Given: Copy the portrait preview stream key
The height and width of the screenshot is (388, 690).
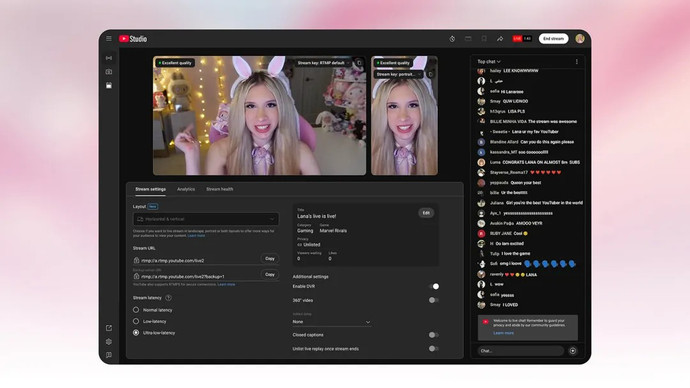Looking at the screenshot, I should pos(430,74).
